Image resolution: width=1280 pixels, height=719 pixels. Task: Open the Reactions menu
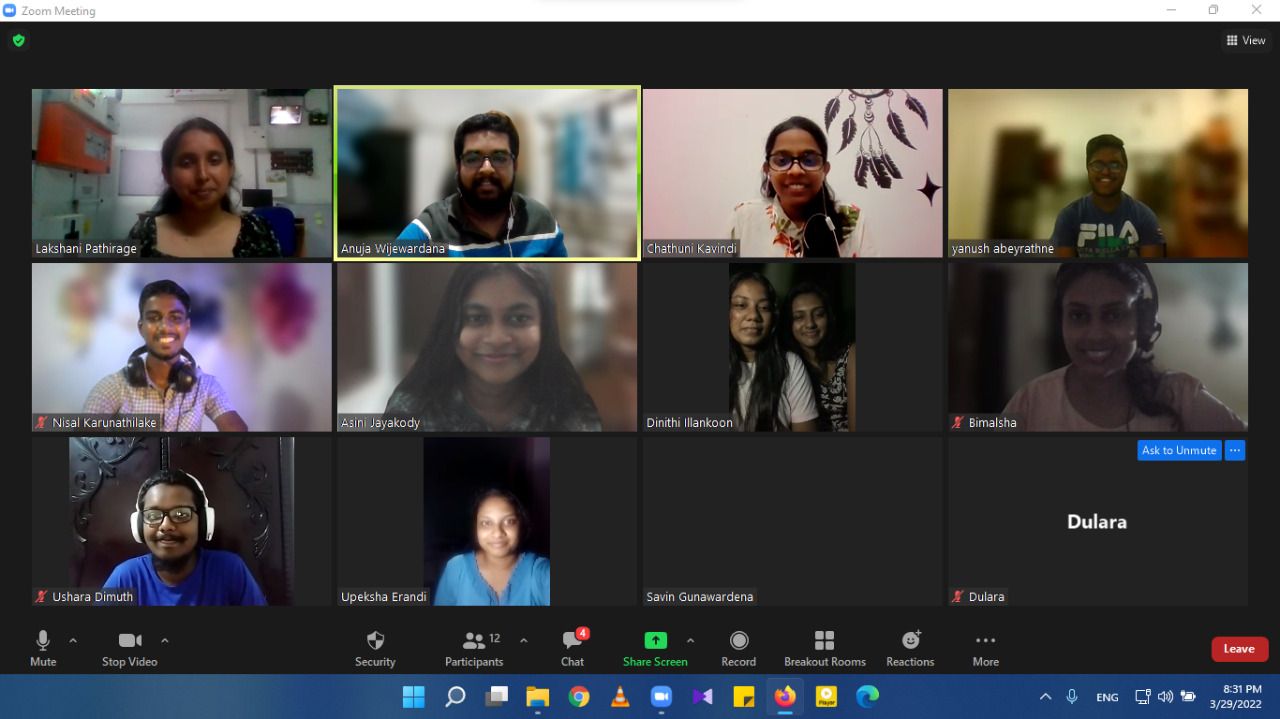pos(910,648)
